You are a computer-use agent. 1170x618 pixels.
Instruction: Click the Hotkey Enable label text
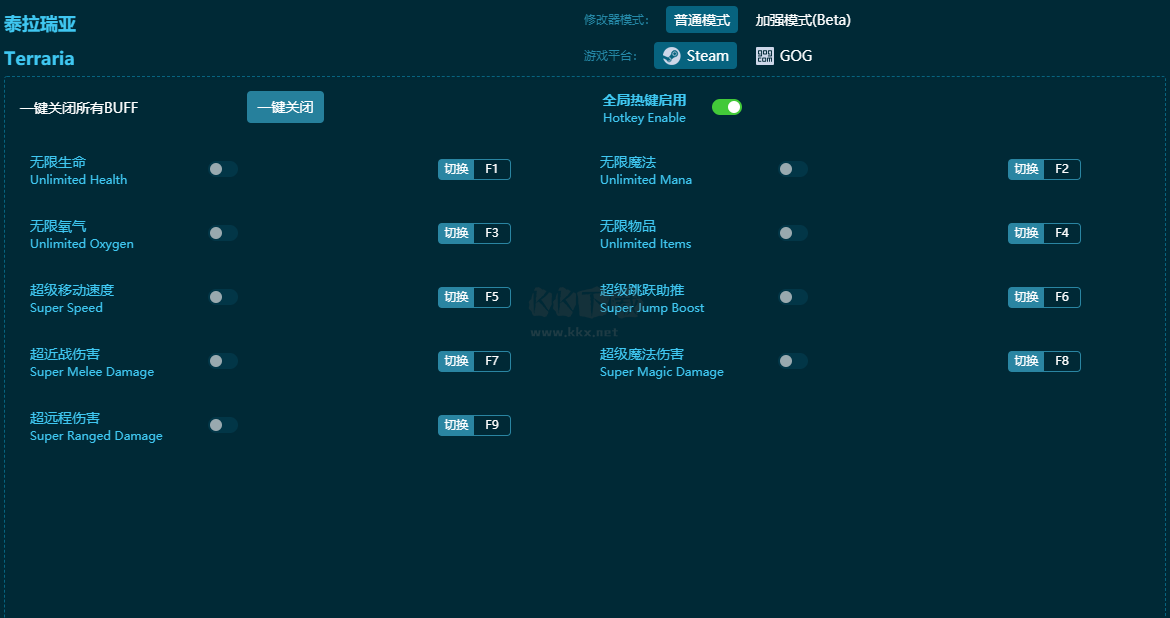644,118
